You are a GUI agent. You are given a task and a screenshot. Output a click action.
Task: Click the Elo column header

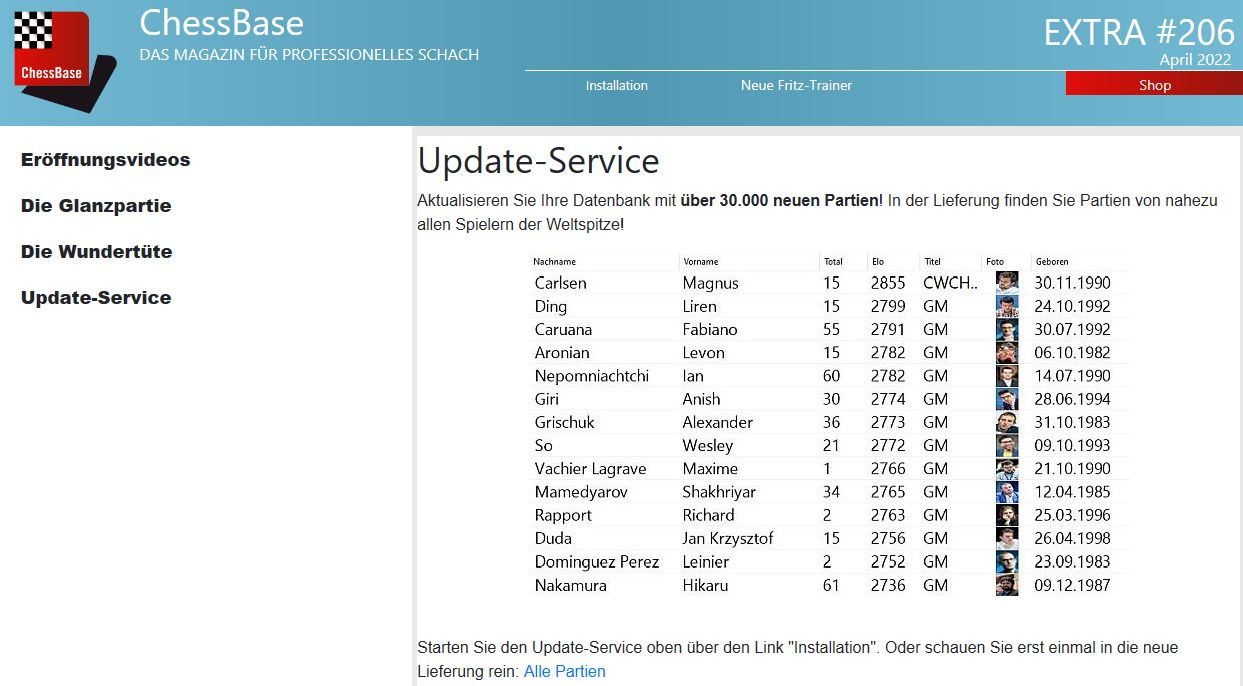click(878, 262)
